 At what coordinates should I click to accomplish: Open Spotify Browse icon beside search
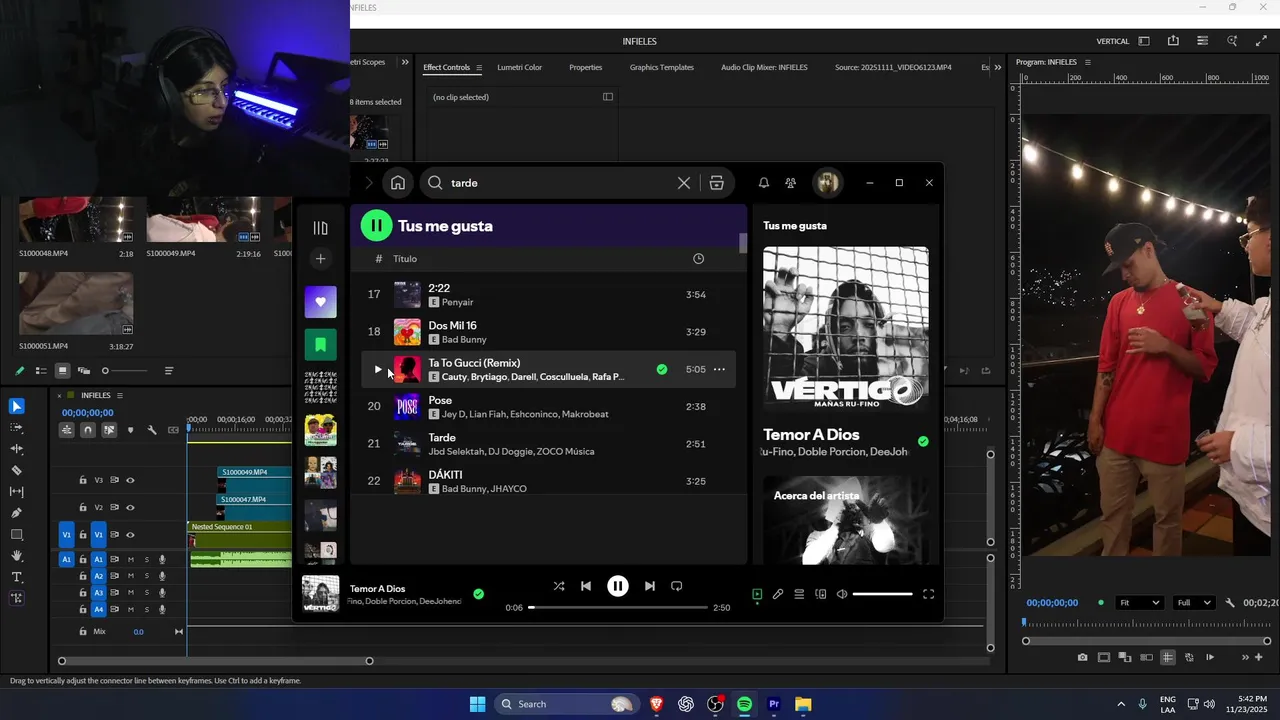coord(716,183)
